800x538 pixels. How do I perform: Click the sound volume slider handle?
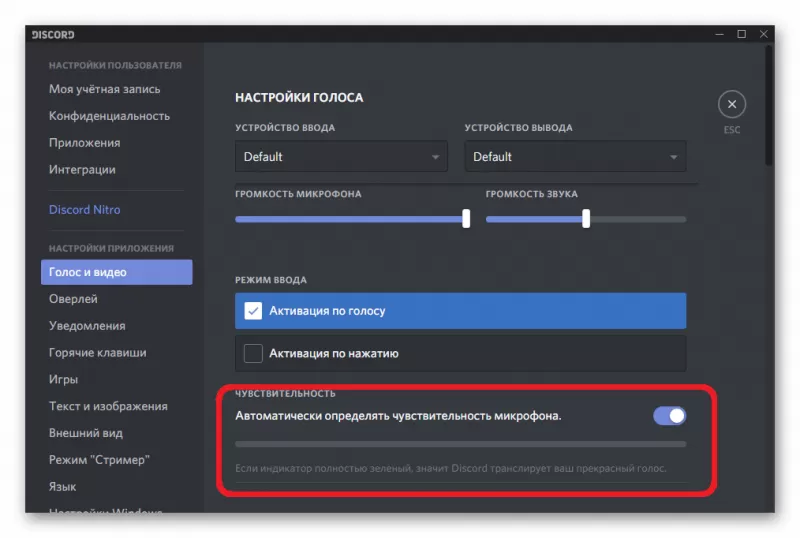coord(586,218)
